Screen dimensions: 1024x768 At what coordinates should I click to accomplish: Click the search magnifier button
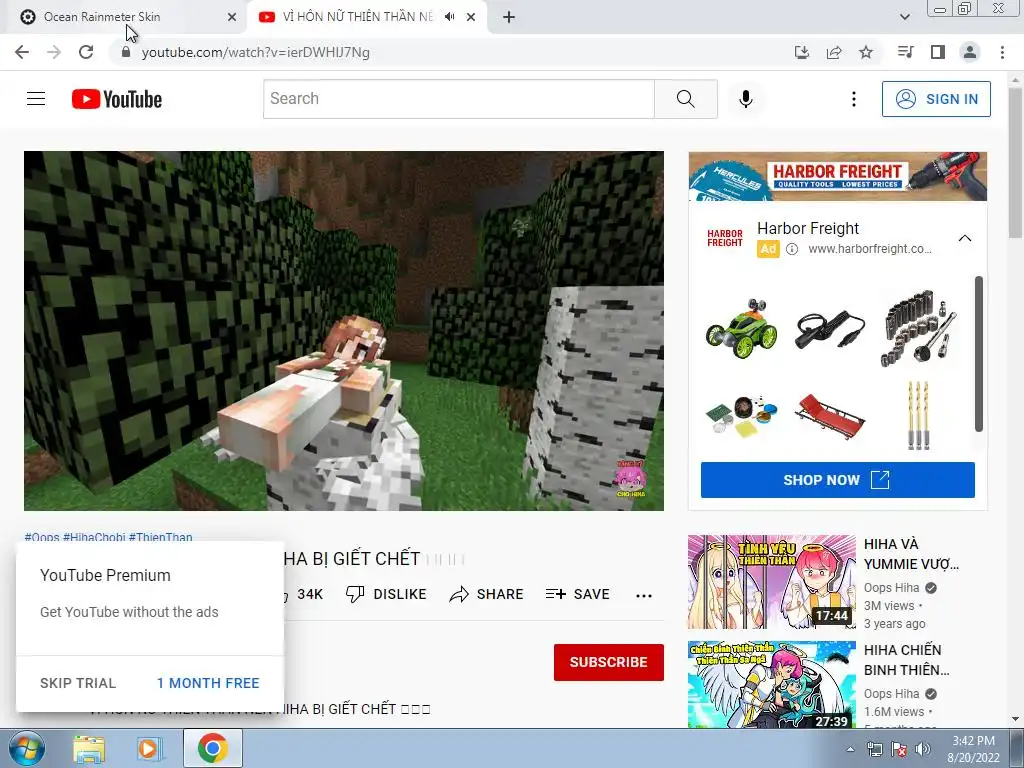686,99
